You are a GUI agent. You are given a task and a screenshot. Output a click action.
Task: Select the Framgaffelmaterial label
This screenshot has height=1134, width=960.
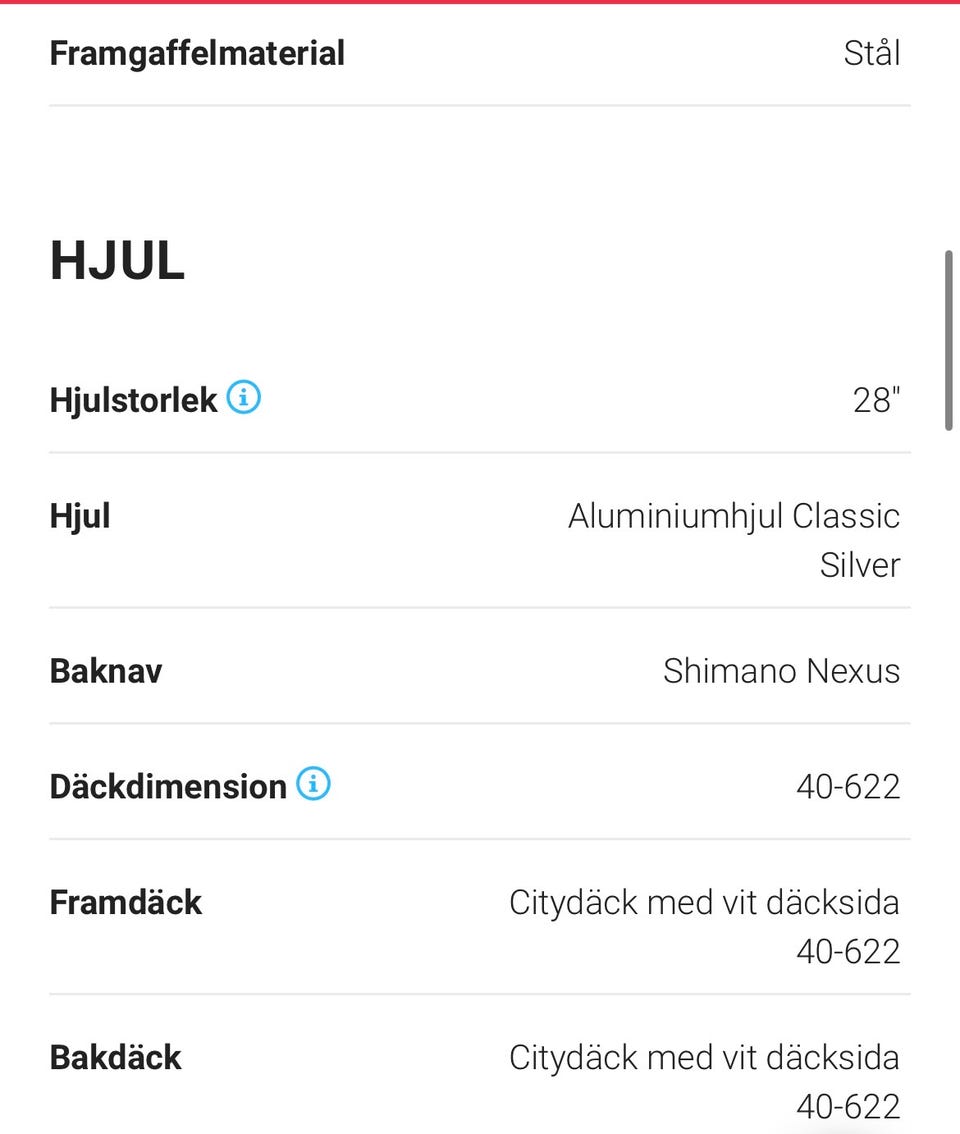click(x=197, y=54)
